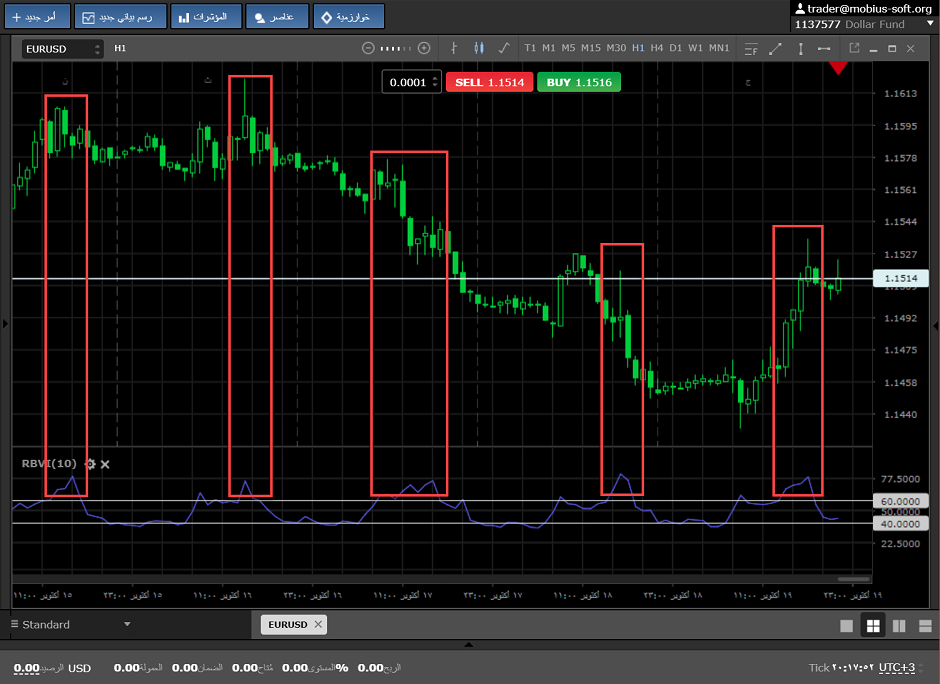Expand the Standard workspace dropdown
The height and width of the screenshot is (684, 940).
pyautogui.click(x=127, y=625)
